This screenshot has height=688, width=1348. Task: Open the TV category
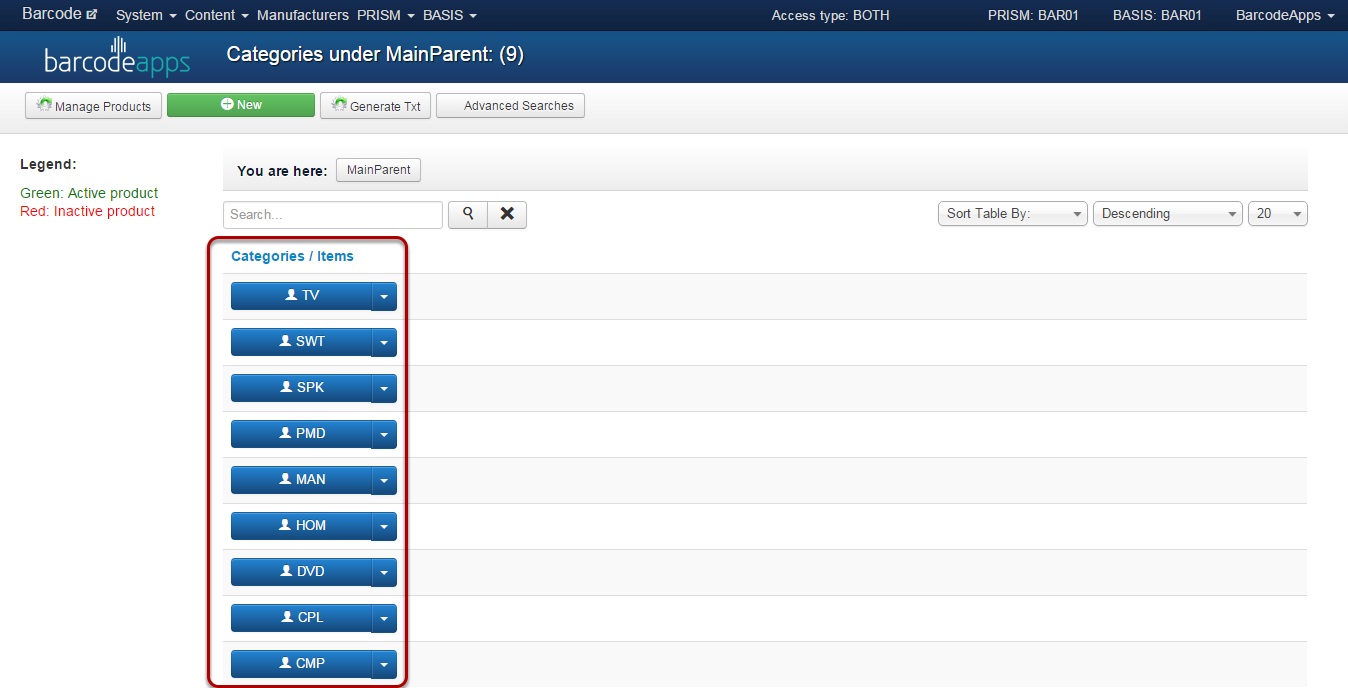pyautogui.click(x=301, y=296)
